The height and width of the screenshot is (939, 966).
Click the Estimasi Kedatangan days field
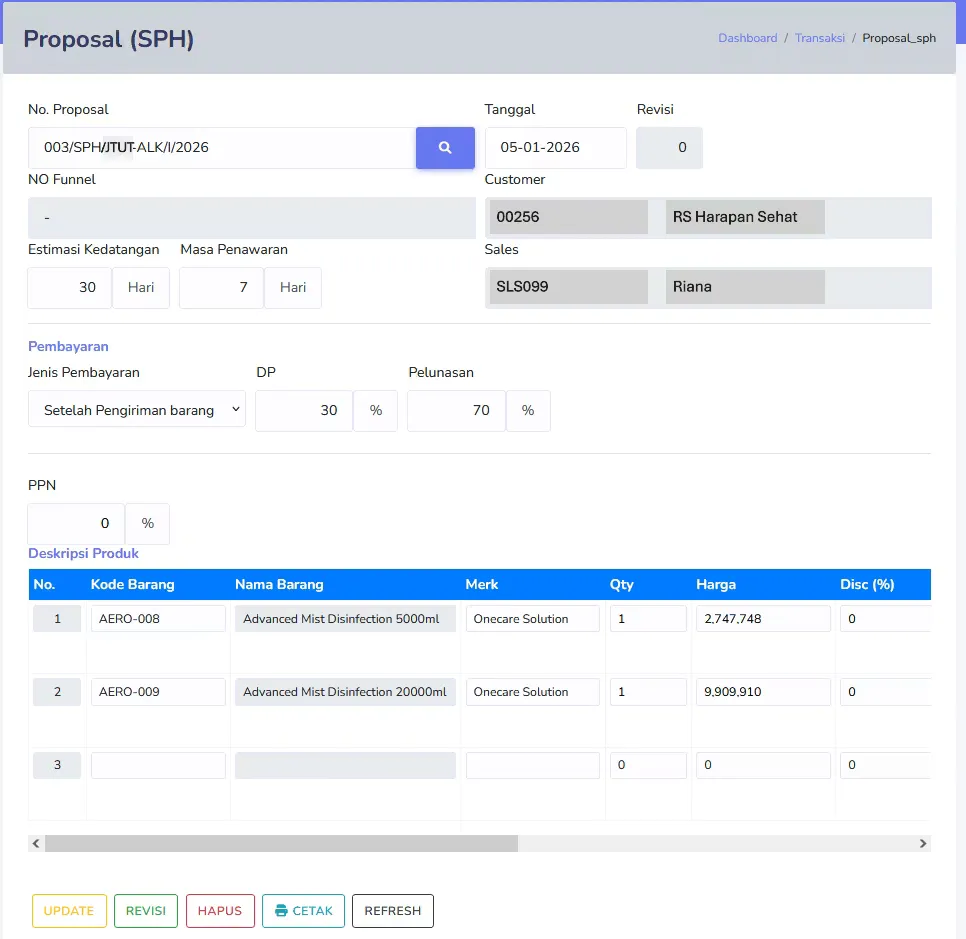(x=70, y=288)
